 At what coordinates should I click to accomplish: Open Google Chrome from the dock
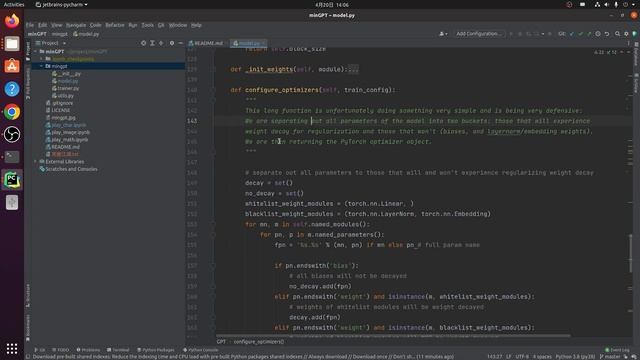click(12, 112)
